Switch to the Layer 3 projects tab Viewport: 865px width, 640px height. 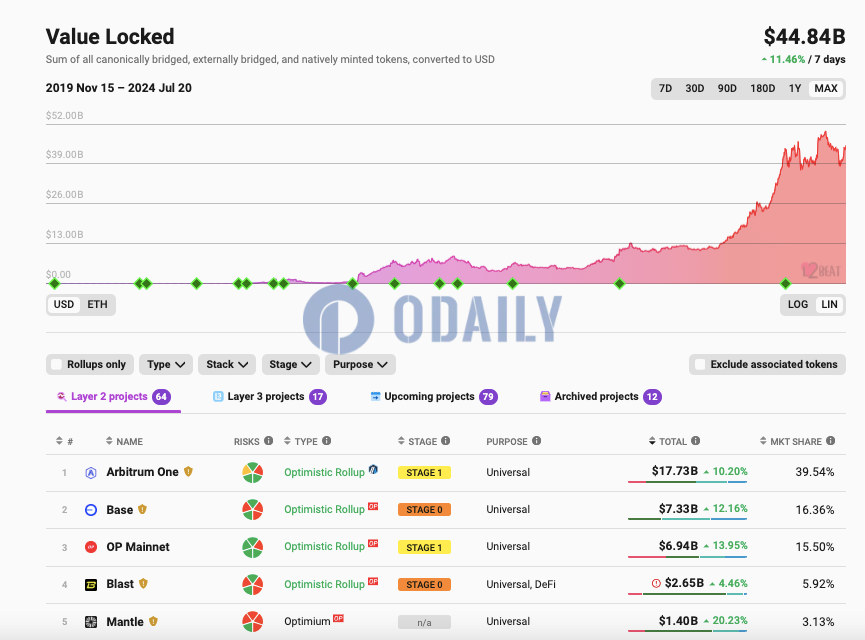click(270, 397)
